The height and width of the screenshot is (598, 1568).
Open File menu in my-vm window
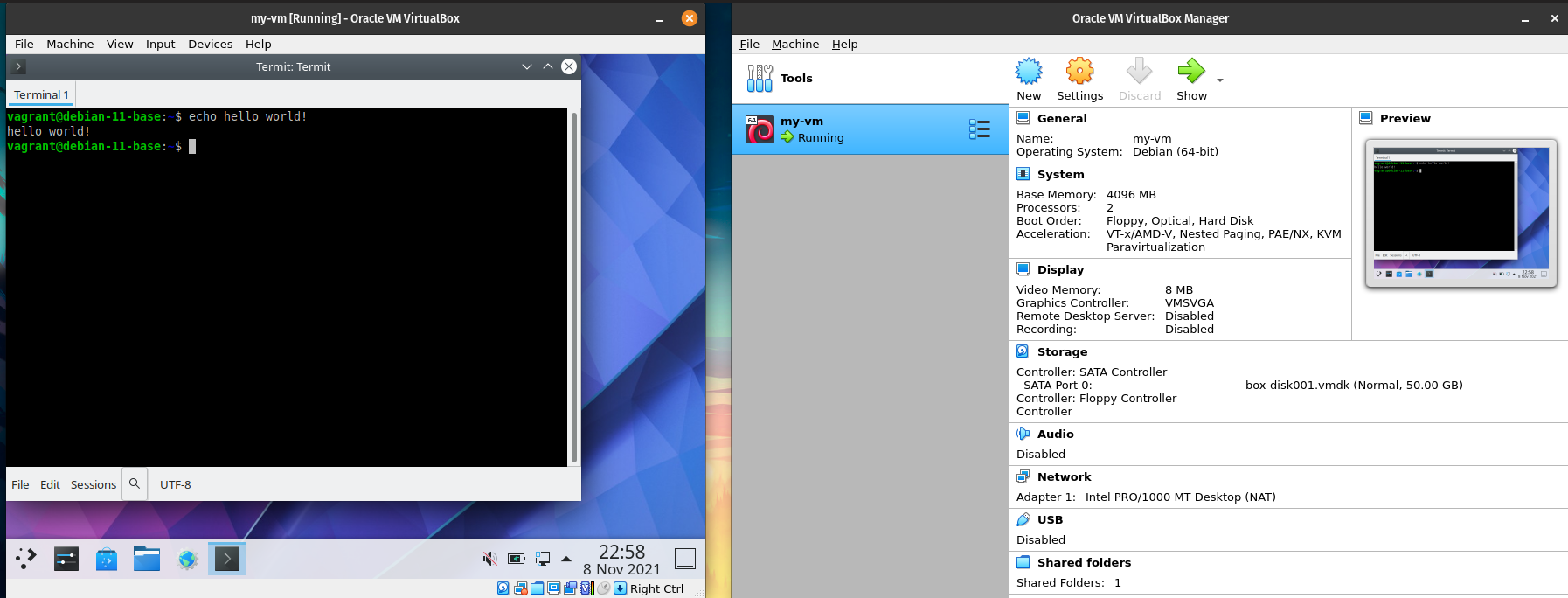coord(24,44)
